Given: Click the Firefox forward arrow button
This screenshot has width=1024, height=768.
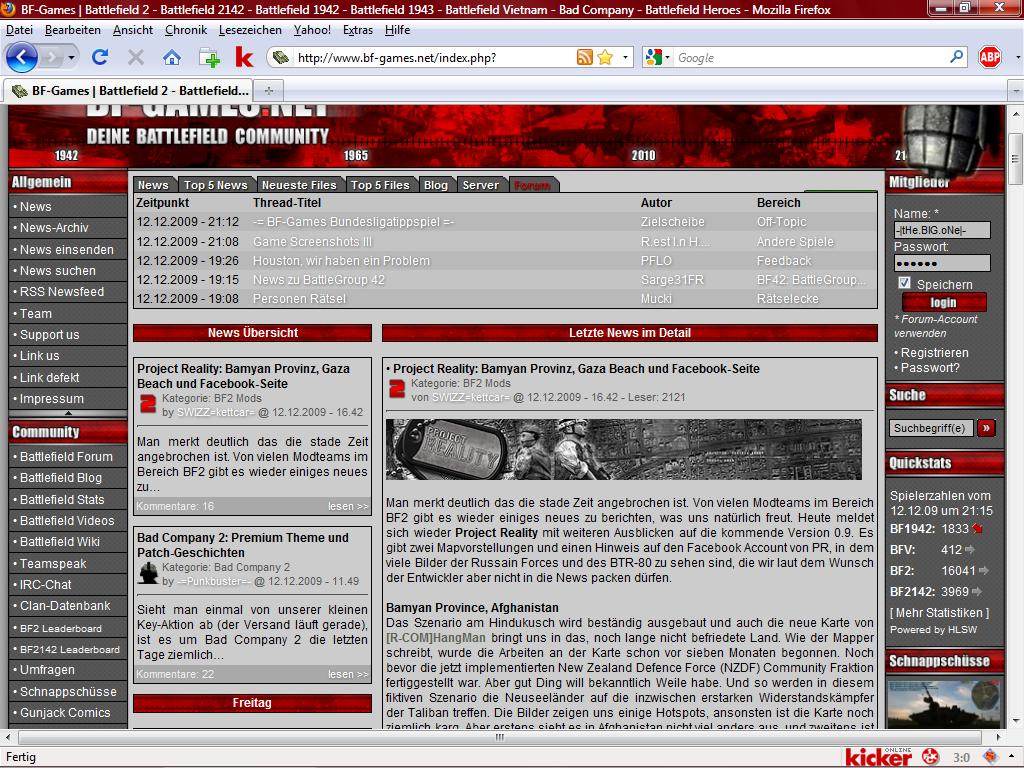Looking at the screenshot, I should (x=50, y=57).
